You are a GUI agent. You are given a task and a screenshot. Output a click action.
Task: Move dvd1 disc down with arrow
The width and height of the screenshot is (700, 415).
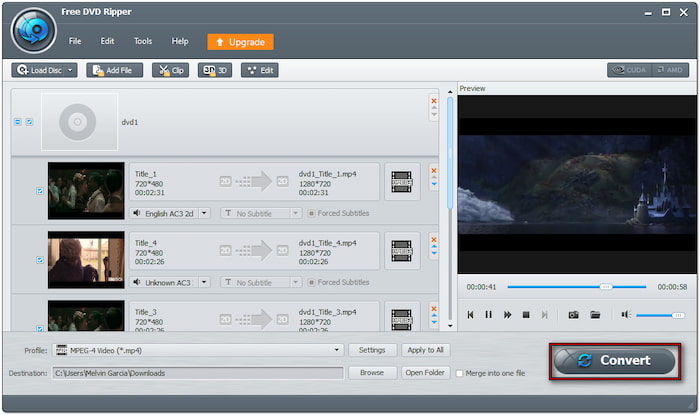[x=433, y=115]
